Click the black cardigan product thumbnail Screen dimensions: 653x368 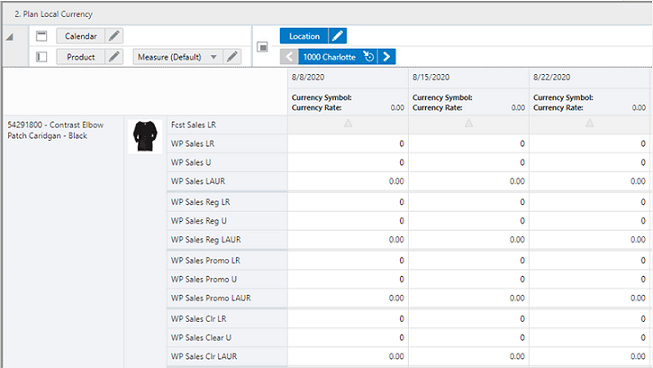(145, 136)
